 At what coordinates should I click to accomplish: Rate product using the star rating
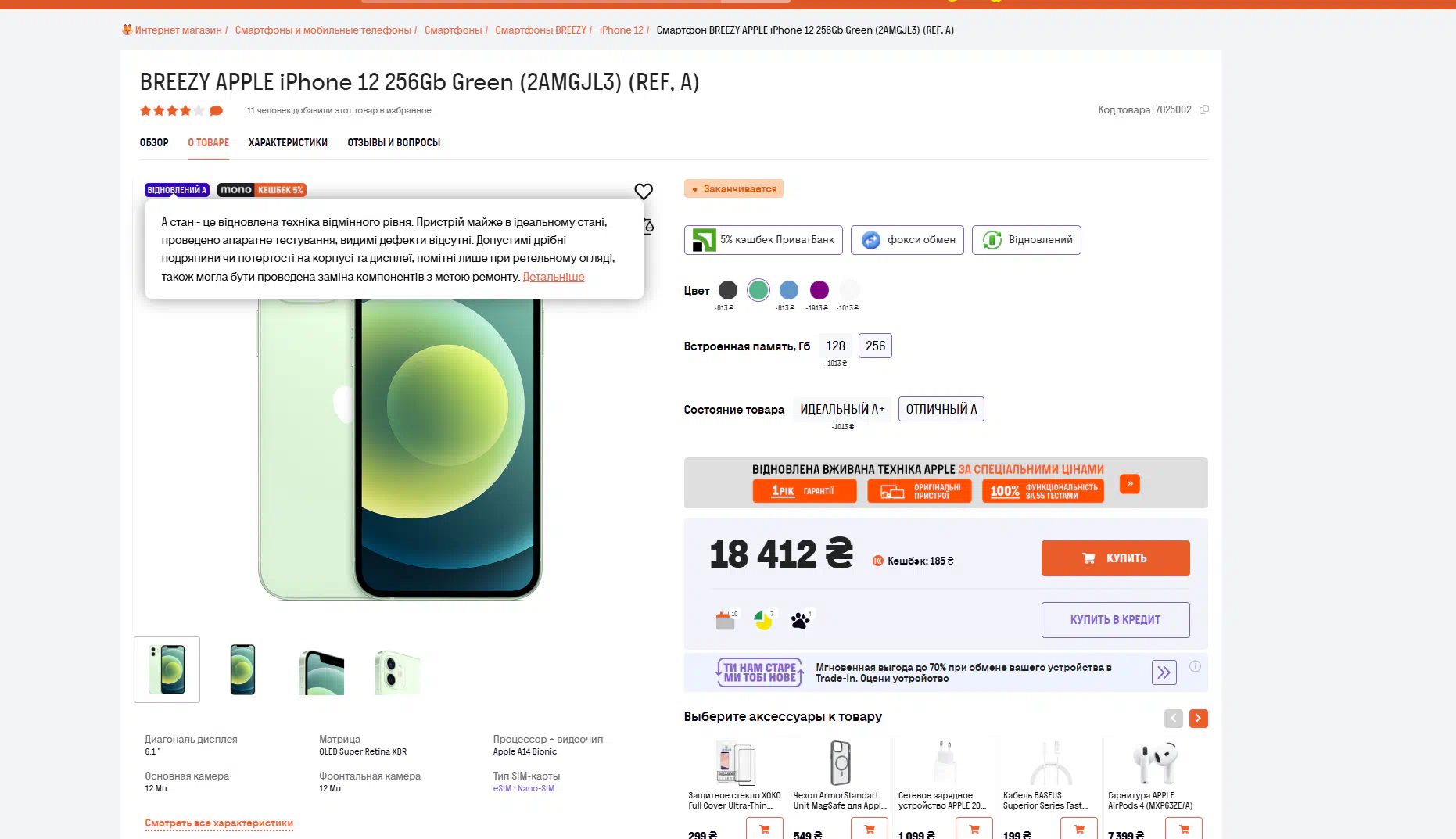click(172, 111)
